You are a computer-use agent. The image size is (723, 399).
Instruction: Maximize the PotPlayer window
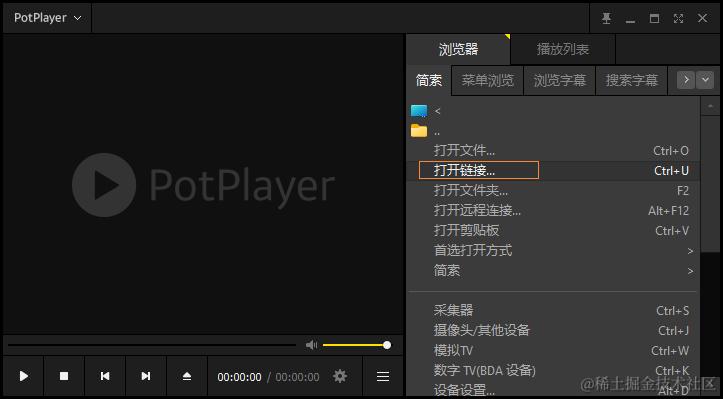tap(654, 18)
